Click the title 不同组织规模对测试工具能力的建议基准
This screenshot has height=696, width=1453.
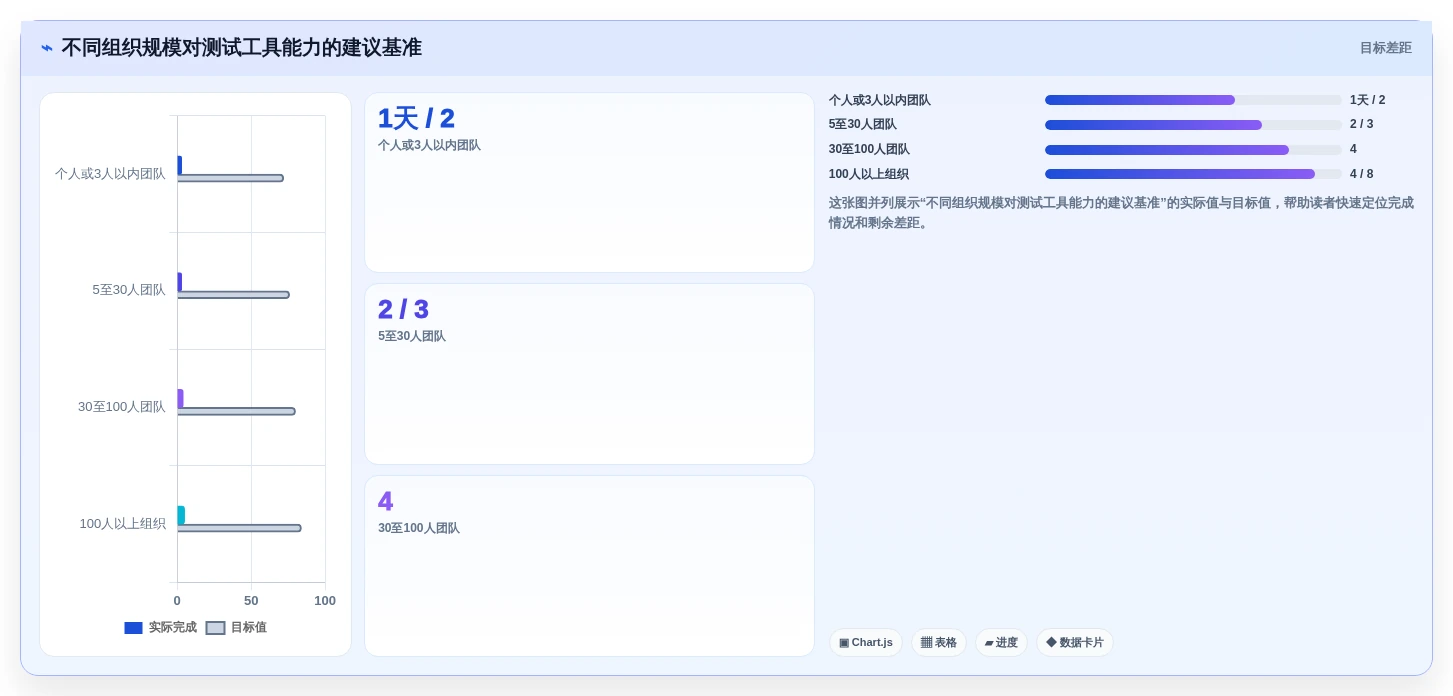pyautogui.click(x=242, y=48)
